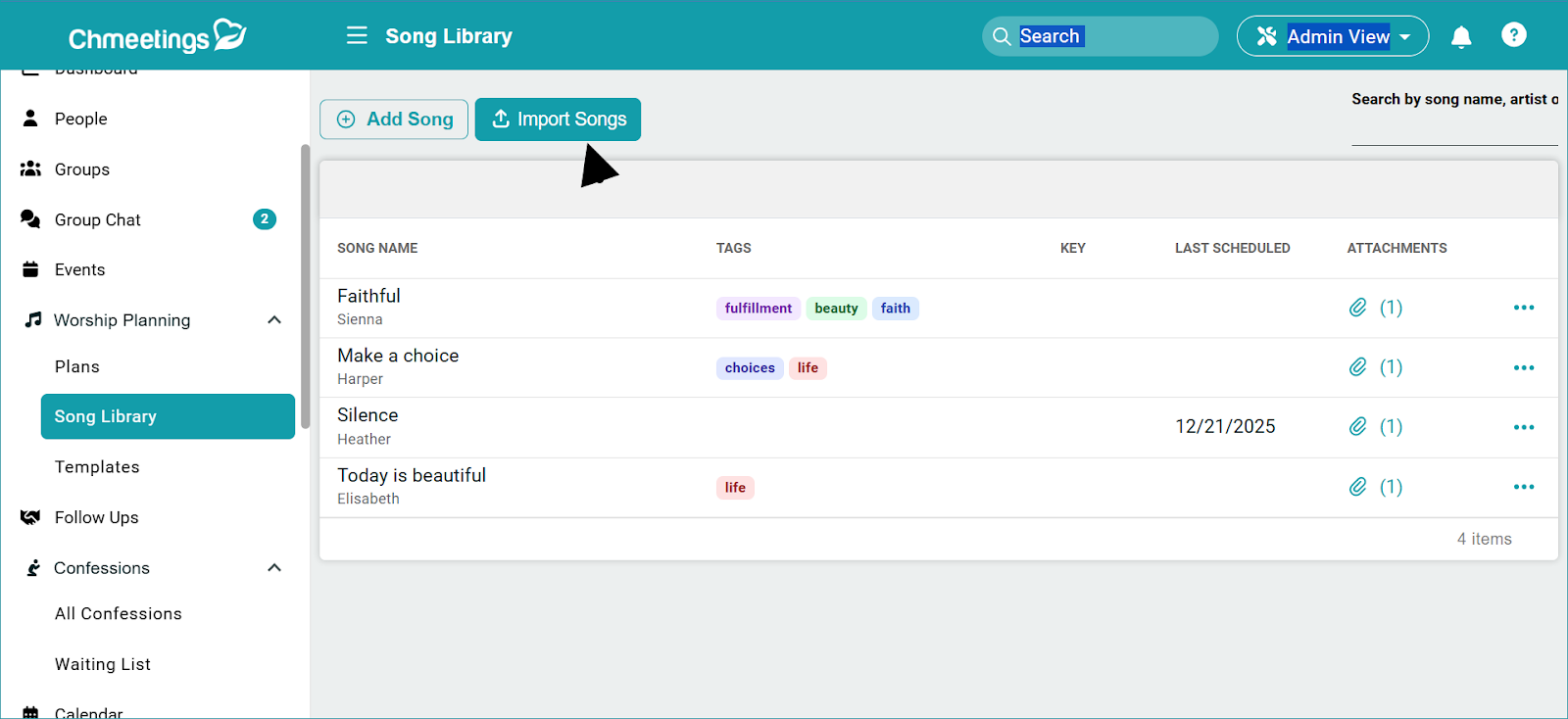Click the song name search field
The width and height of the screenshot is (1568, 719).
pyautogui.click(x=1453, y=129)
